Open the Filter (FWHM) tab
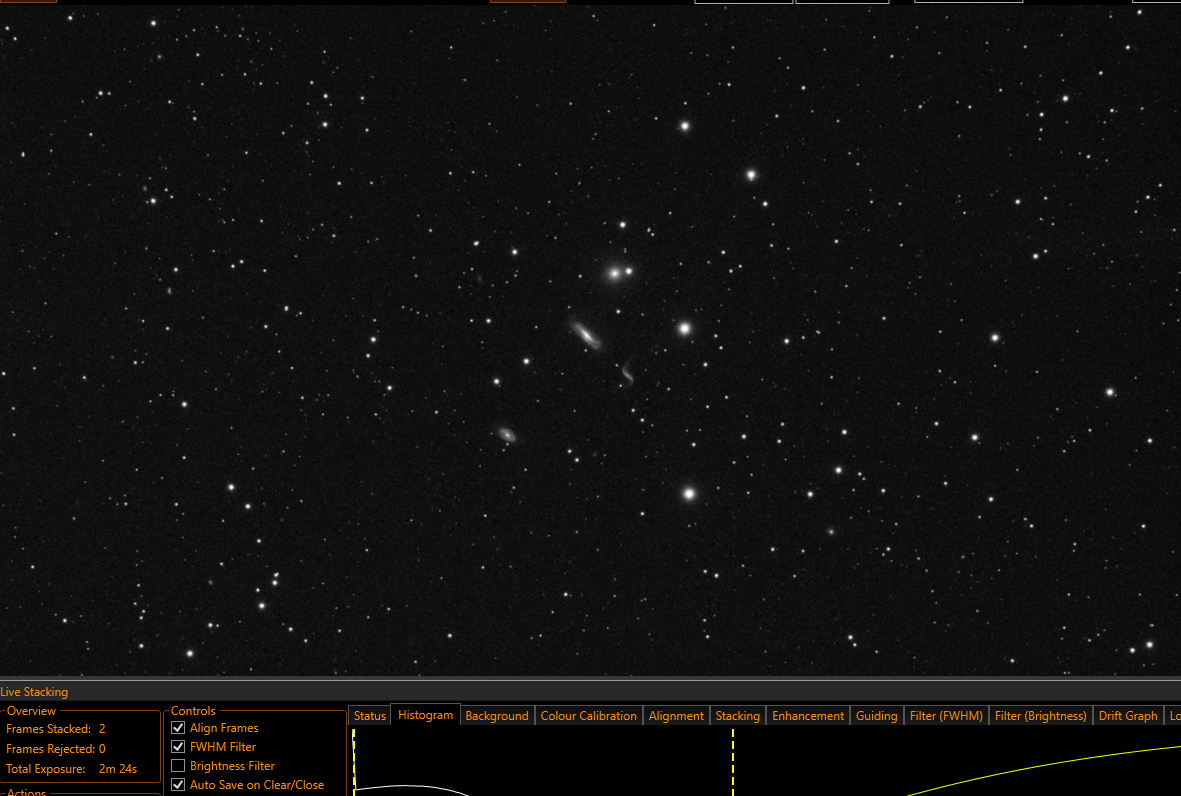 [x=946, y=715]
